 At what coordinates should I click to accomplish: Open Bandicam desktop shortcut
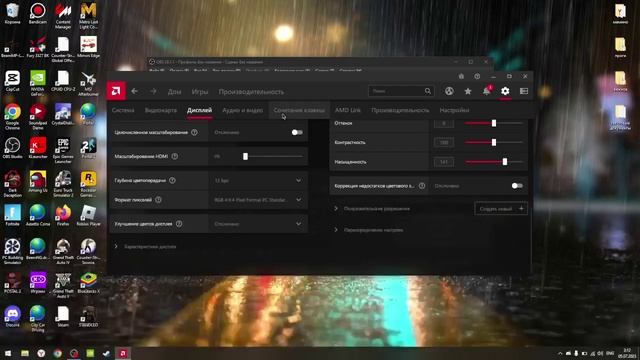pyautogui.click(x=38, y=14)
